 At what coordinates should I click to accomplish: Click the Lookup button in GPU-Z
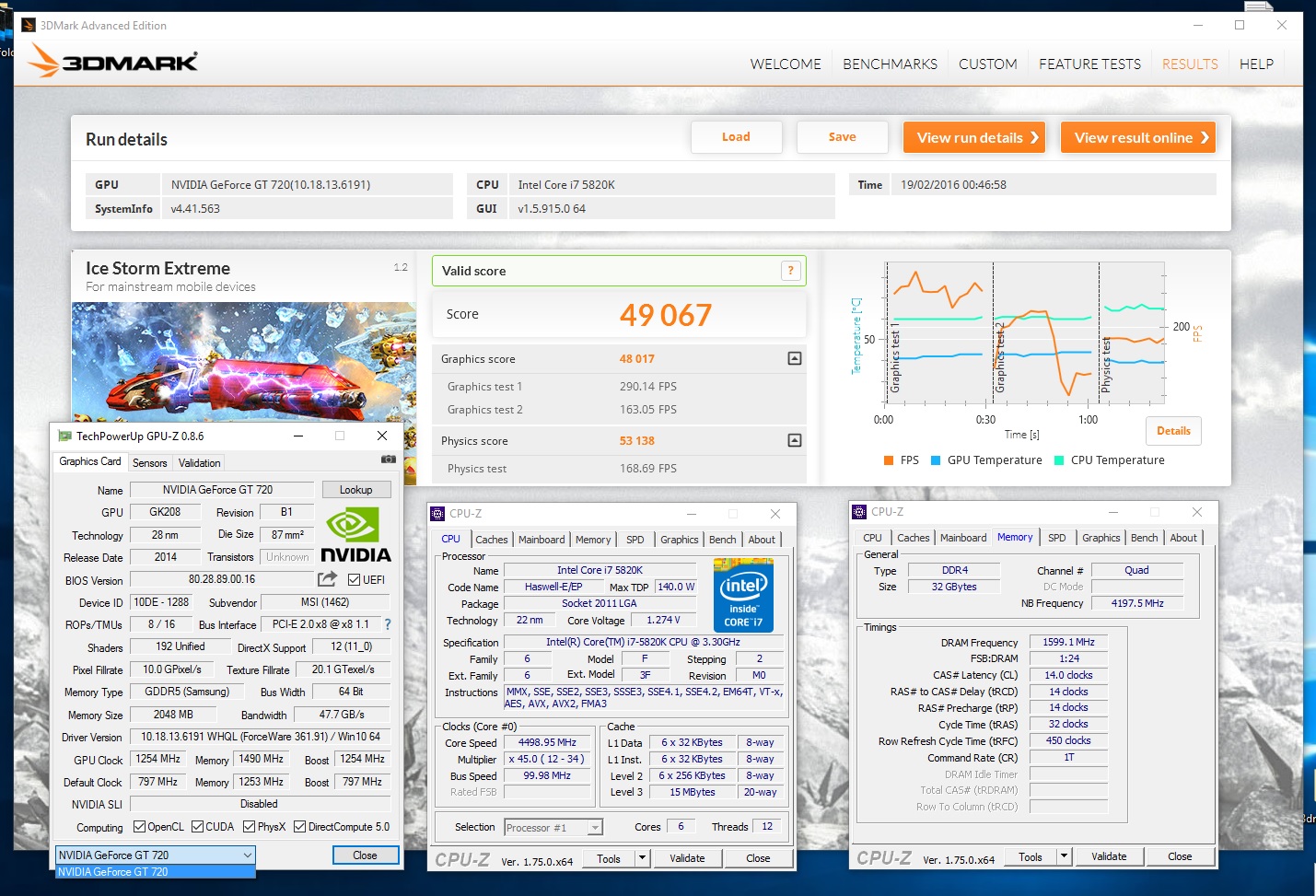pyautogui.click(x=356, y=490)
